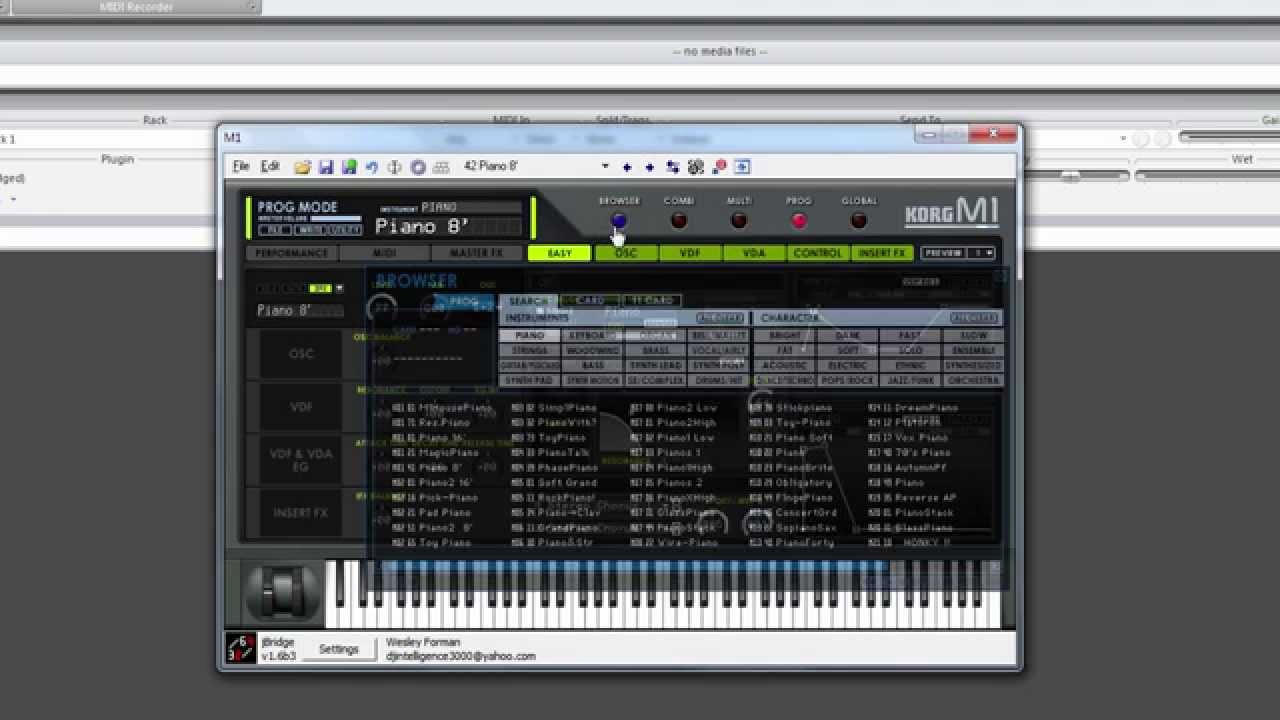Toggle the ORCHESTRA character filter
1280x720 pixels.
point(972,381)
